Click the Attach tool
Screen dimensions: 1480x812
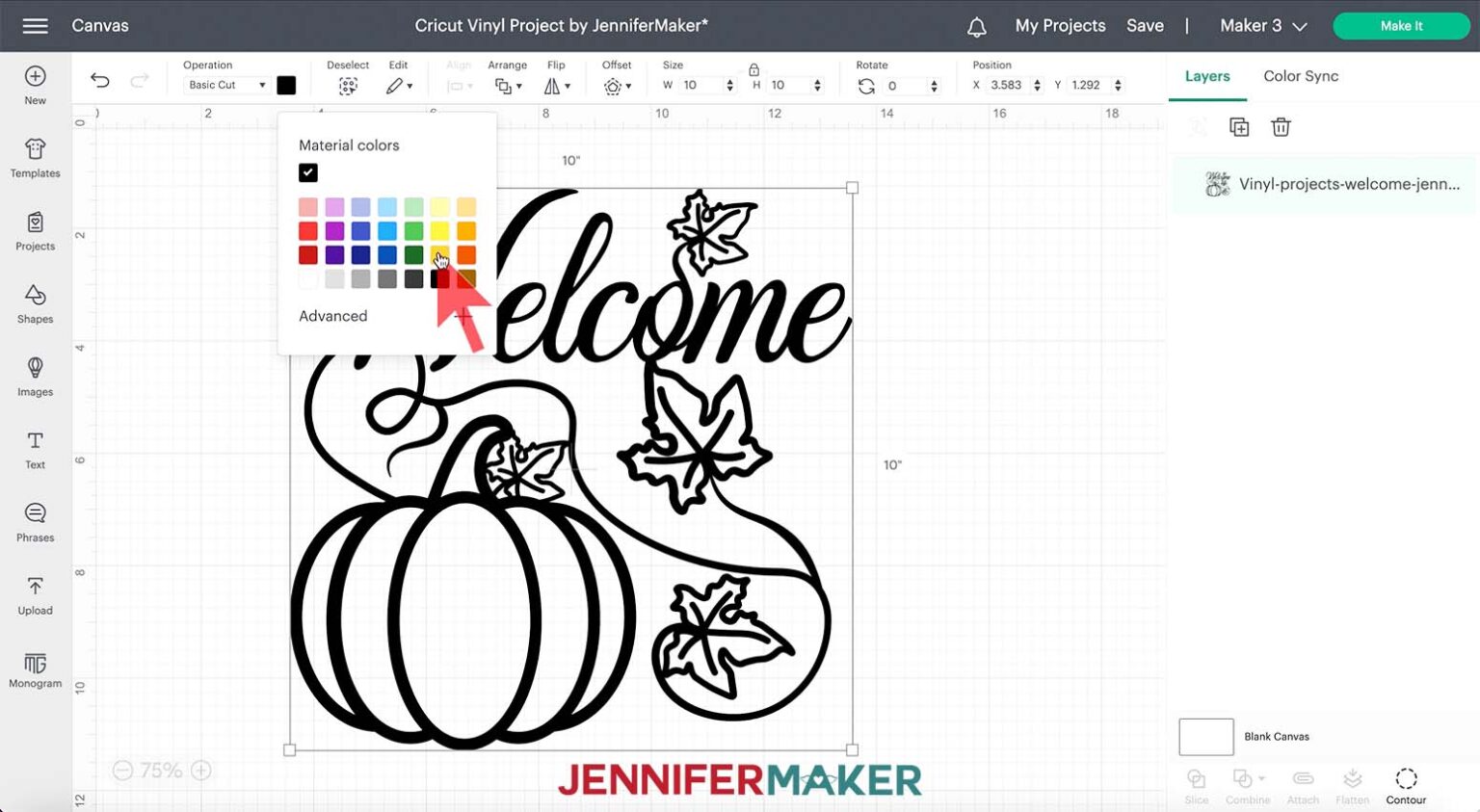click(x=1303, y=786)
